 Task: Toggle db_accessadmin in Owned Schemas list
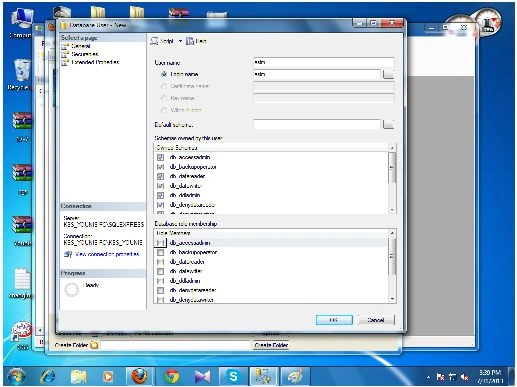(x=160, y=157)
